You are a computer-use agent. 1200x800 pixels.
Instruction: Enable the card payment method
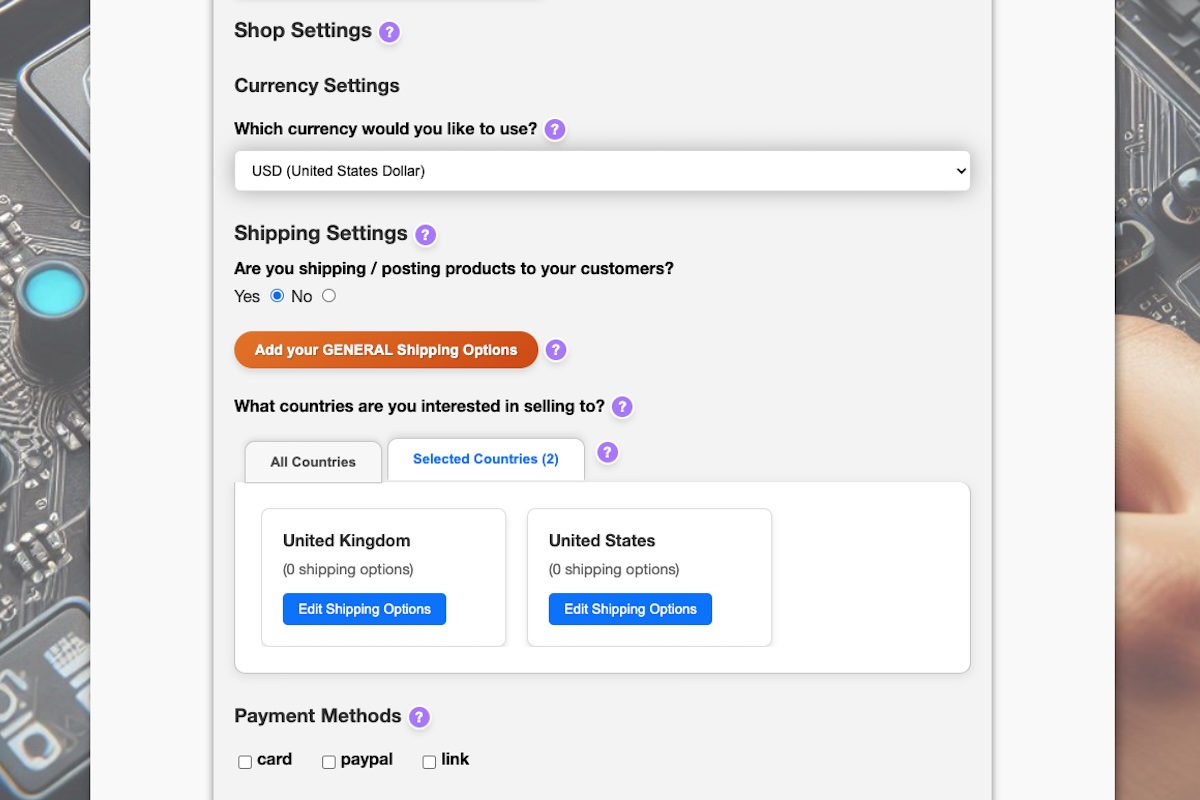244,761
